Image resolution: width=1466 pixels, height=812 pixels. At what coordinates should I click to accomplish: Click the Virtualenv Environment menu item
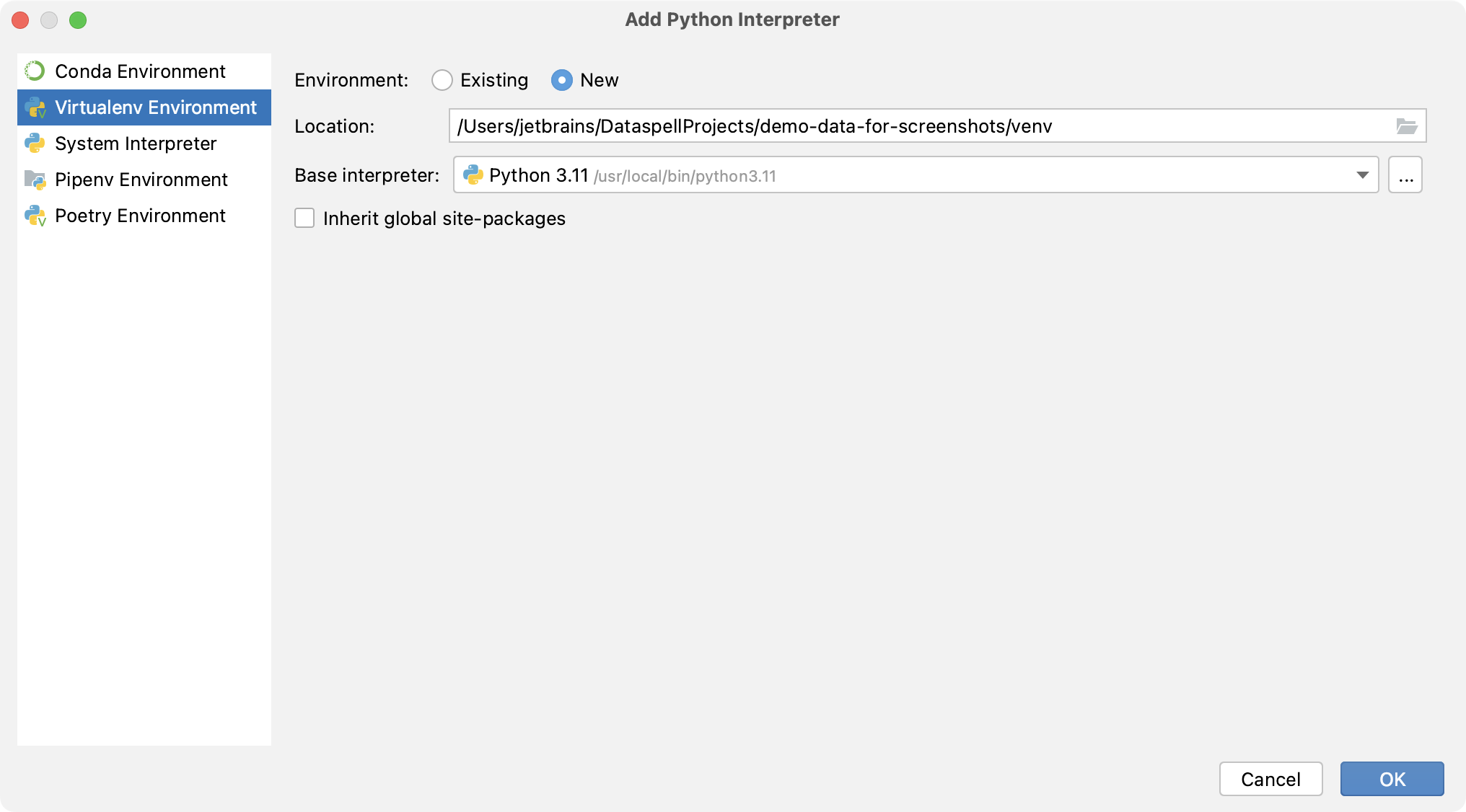(144, 107)
